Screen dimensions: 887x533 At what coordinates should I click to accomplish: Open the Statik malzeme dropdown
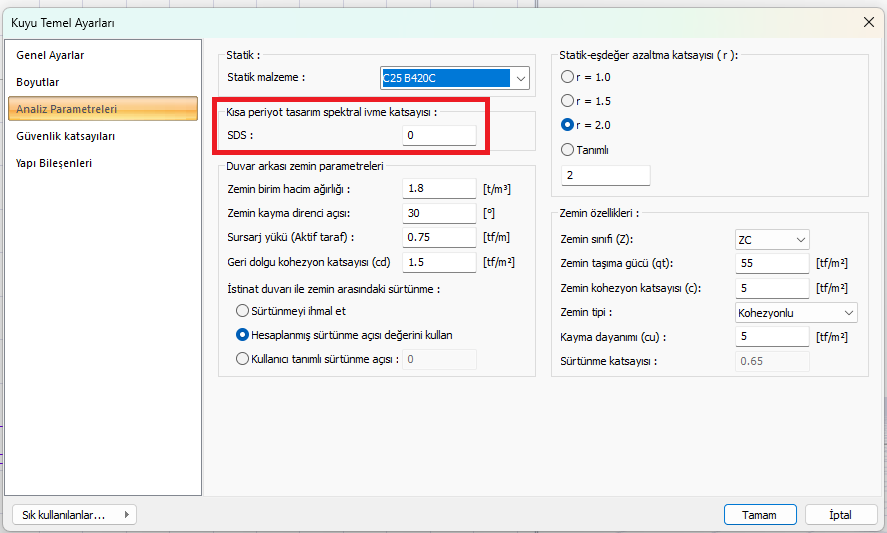pyautogui.click(x=455, y=78)
